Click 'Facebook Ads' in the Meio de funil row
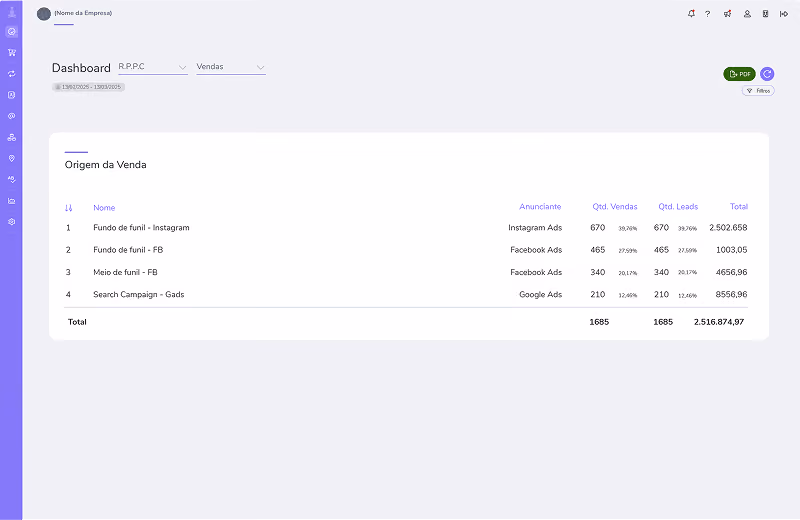 [x=536, y=273]
